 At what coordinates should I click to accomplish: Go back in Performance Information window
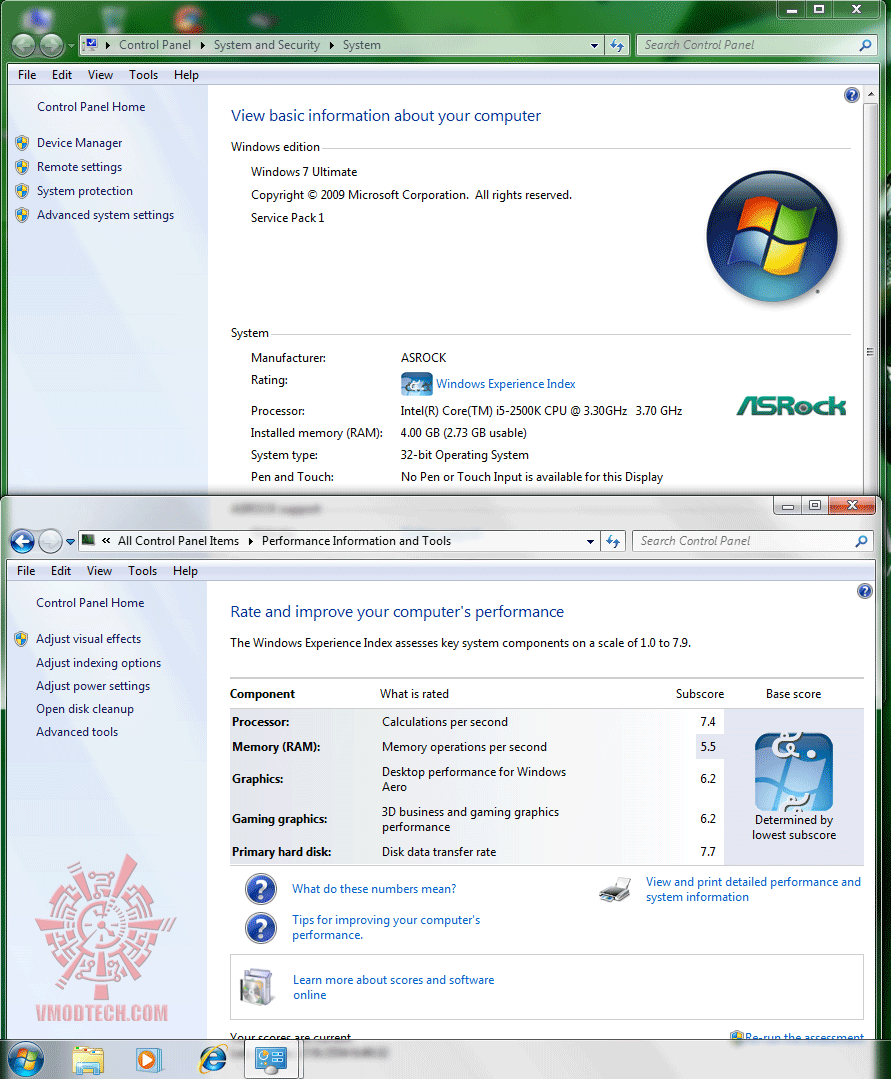[x=23, y=542]
